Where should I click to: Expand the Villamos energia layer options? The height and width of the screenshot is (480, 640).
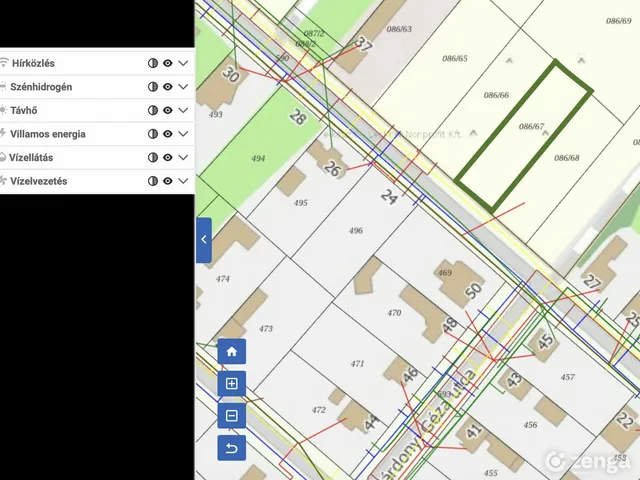pyautogui.click(x=183, y=134)
